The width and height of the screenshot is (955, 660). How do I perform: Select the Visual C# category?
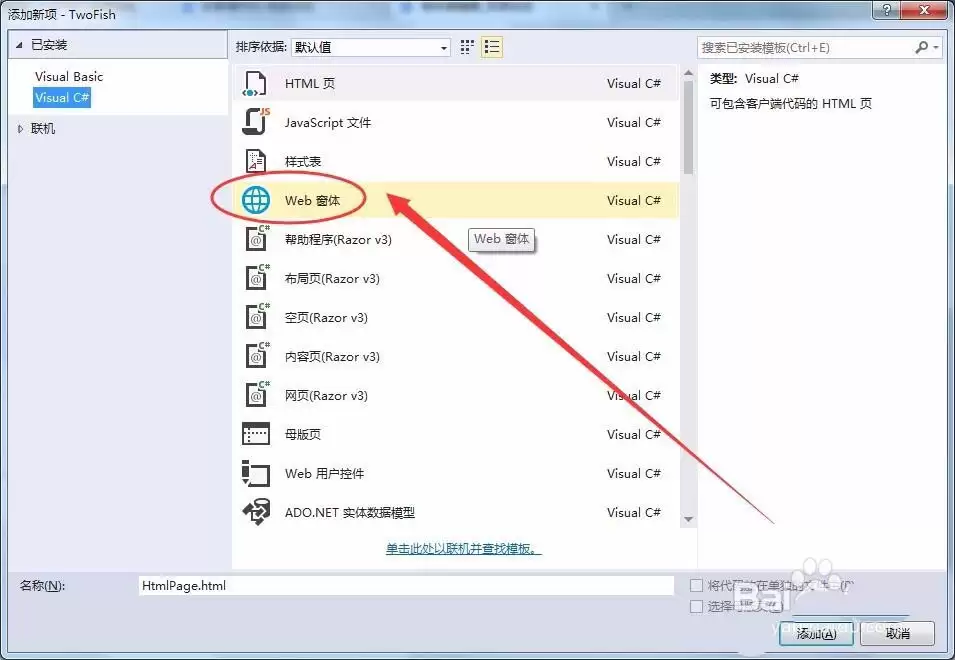(62, 98)
